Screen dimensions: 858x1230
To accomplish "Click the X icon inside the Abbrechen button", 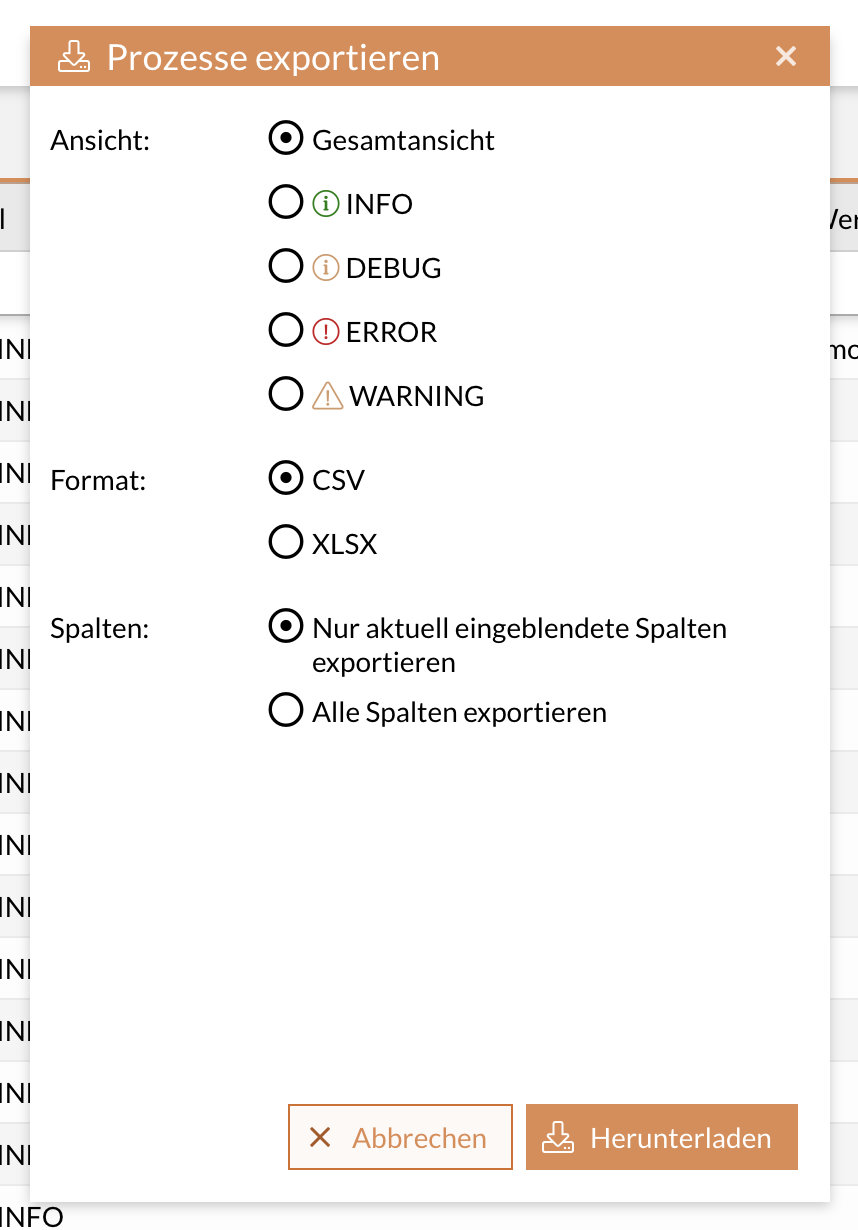I will (x=320, y=1136).
